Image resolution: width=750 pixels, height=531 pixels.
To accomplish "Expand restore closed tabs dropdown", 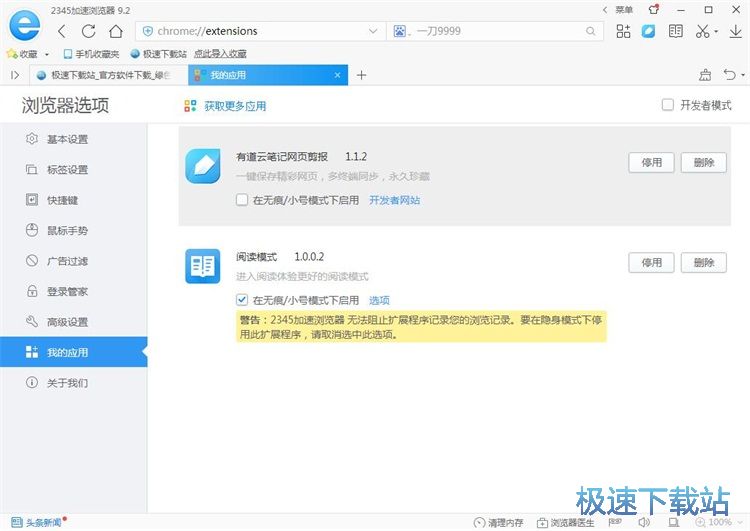I will (743, 75).
